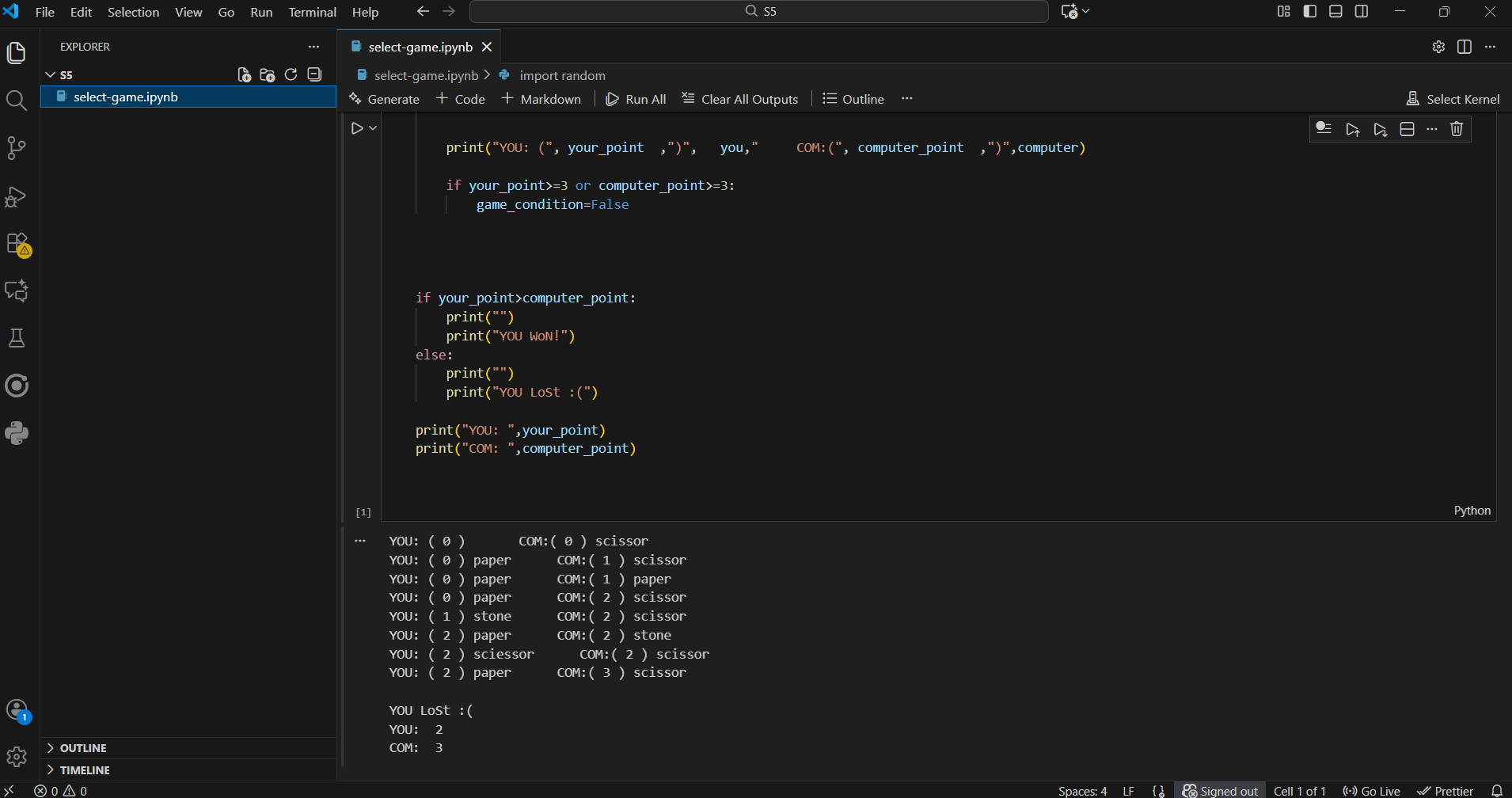1512x798 pixels.
Task: Expand the OUTLINE section
Action: pos(83,748)
